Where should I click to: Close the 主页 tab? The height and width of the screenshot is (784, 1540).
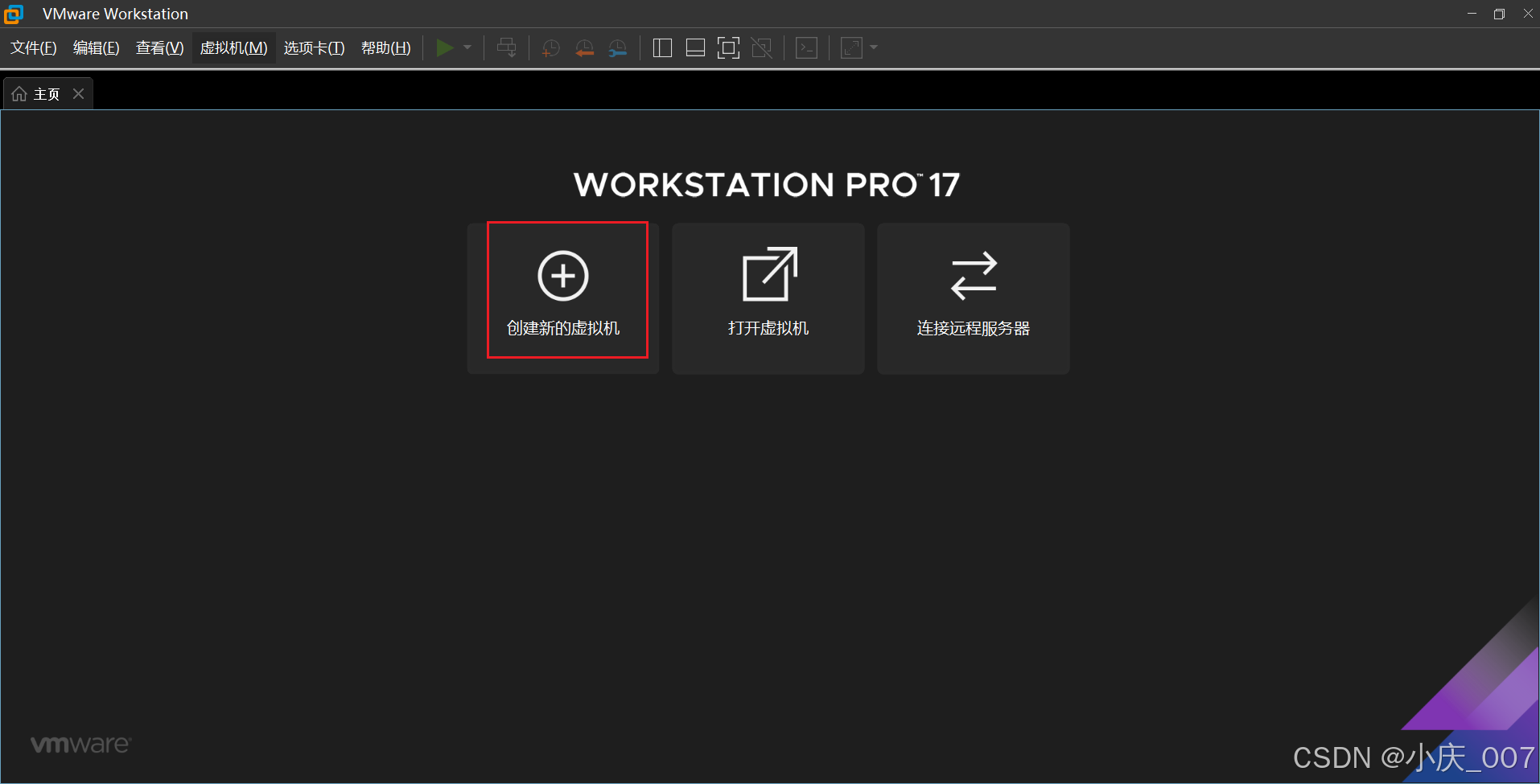coord(79,94)
